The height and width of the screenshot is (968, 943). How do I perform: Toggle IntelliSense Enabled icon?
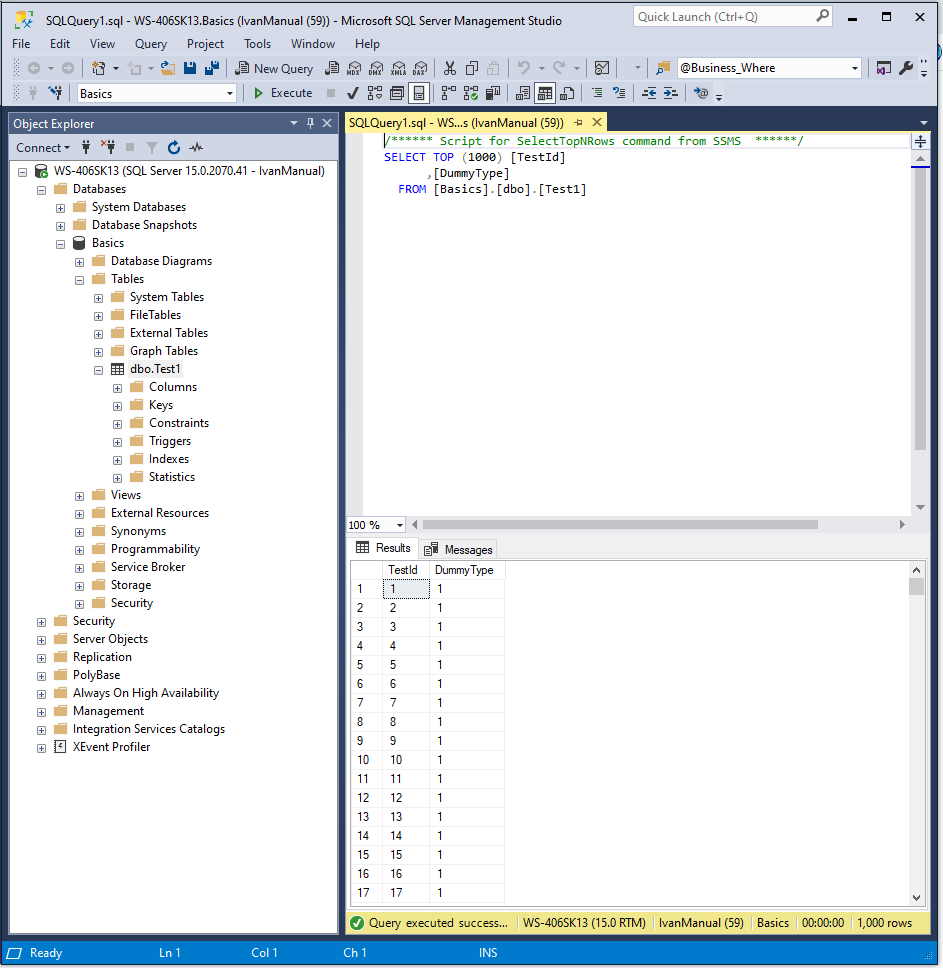(x=419, y=93)
